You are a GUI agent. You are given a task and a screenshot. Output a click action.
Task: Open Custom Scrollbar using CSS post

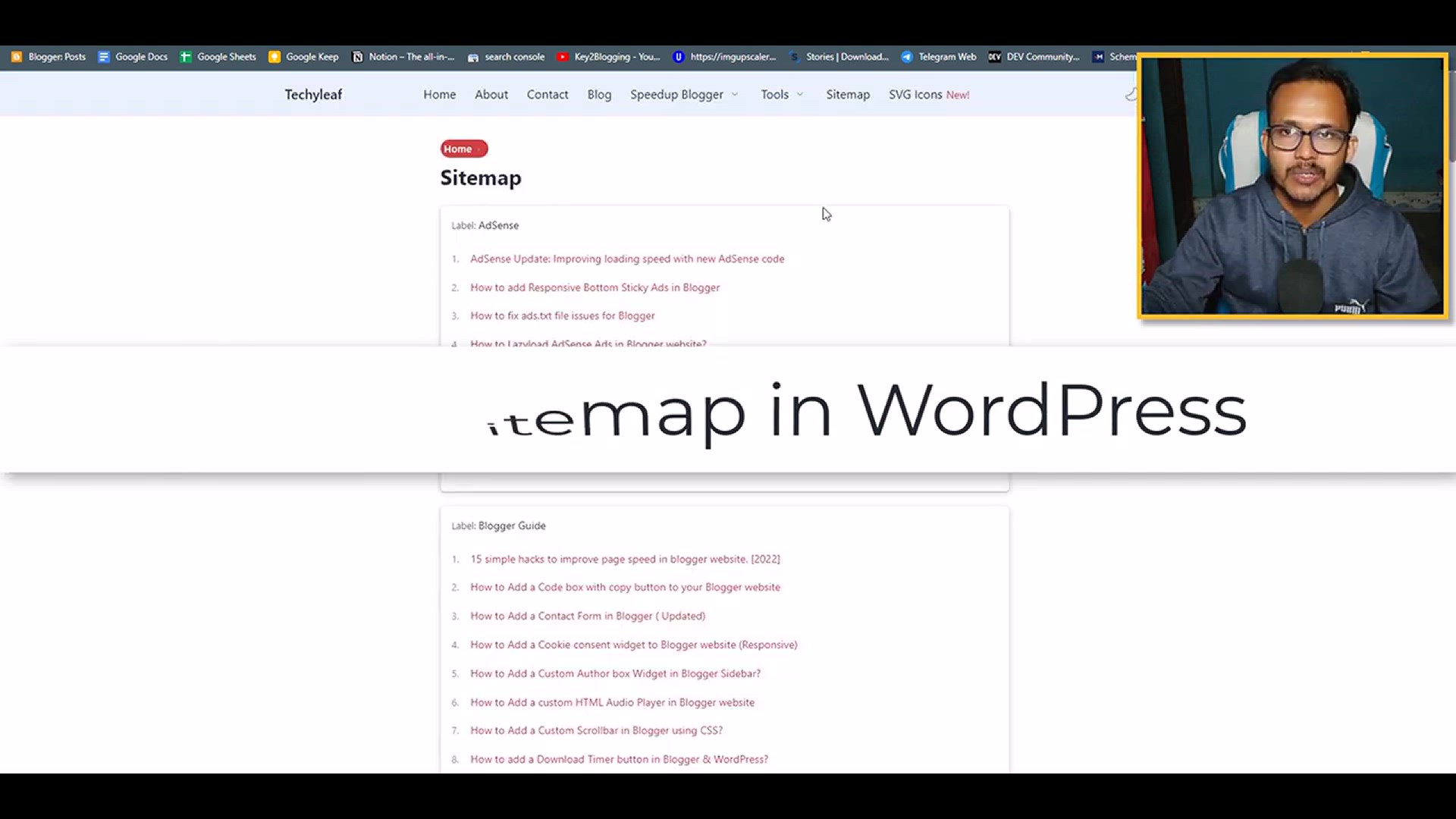click(596, 730)
